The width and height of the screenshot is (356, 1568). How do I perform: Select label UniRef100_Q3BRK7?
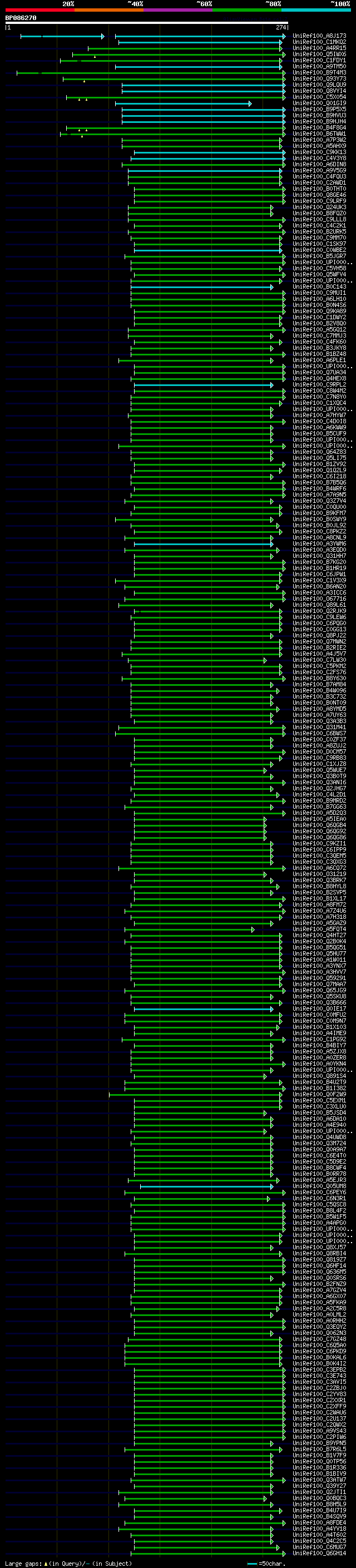pyautogui.click(x=319, y=880)
